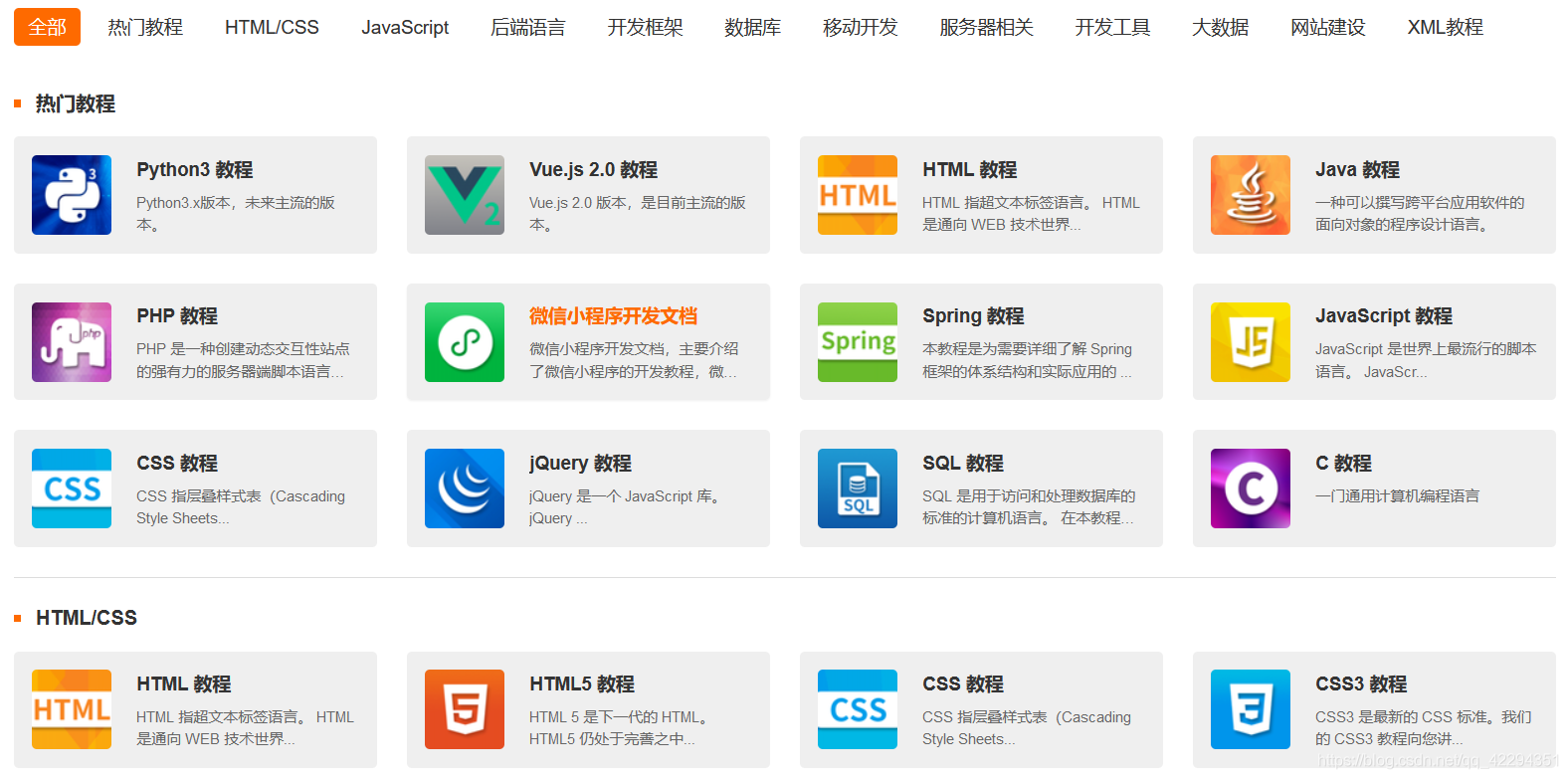Open the 服务器相关 tab
Viewport: 1568px width, 779px height.
tap(987, 27)
